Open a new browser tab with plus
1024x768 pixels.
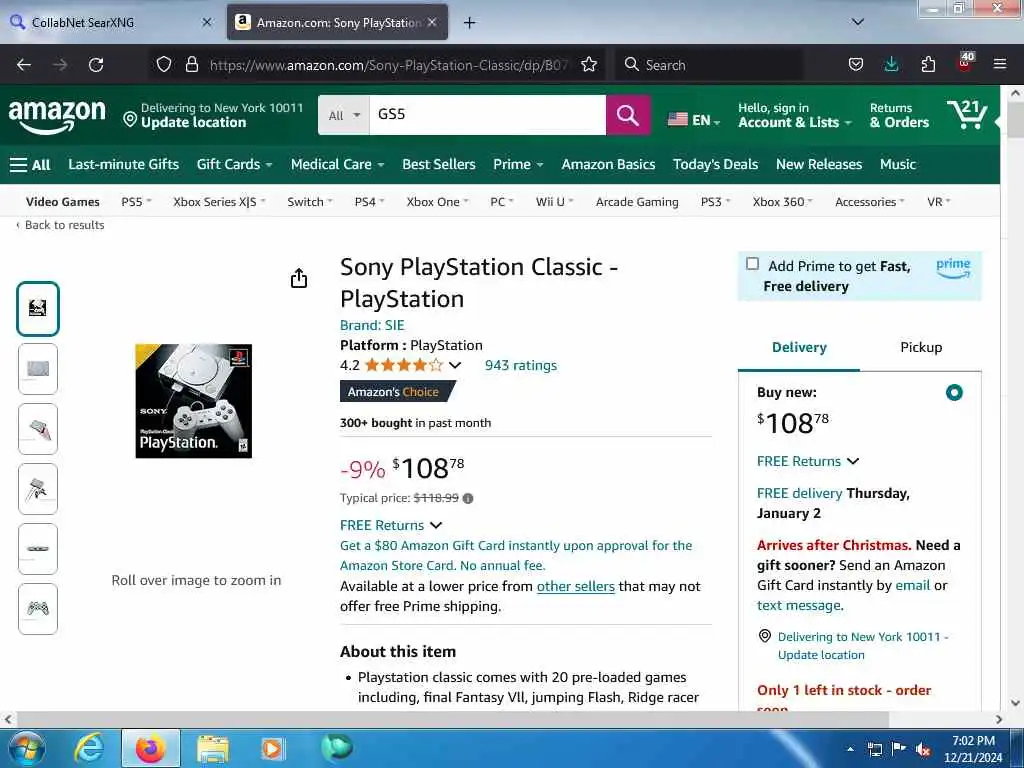(469, 23)
